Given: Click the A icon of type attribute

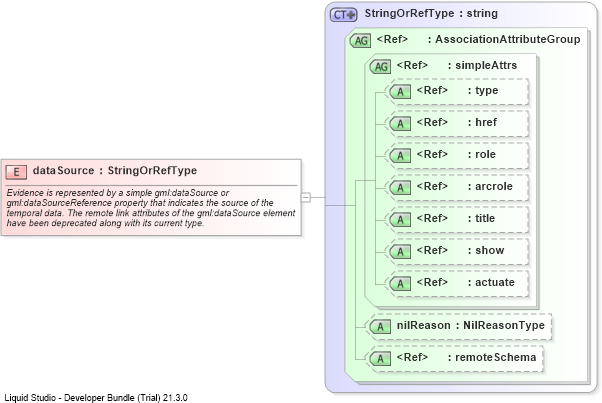Looking at the screenshot, I should click(x=400, y=92).
